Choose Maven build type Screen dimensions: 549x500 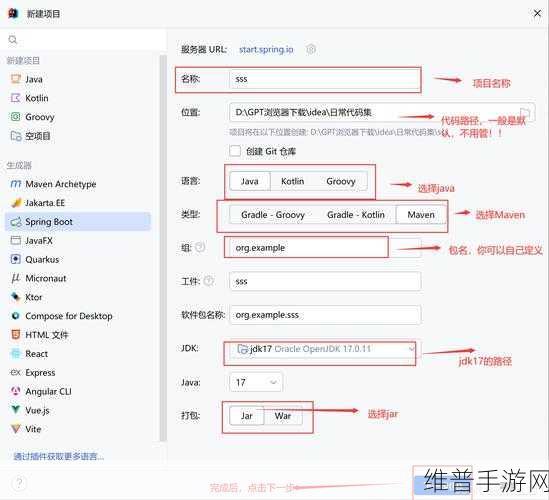pyautogui.click(x=421, y=215)
